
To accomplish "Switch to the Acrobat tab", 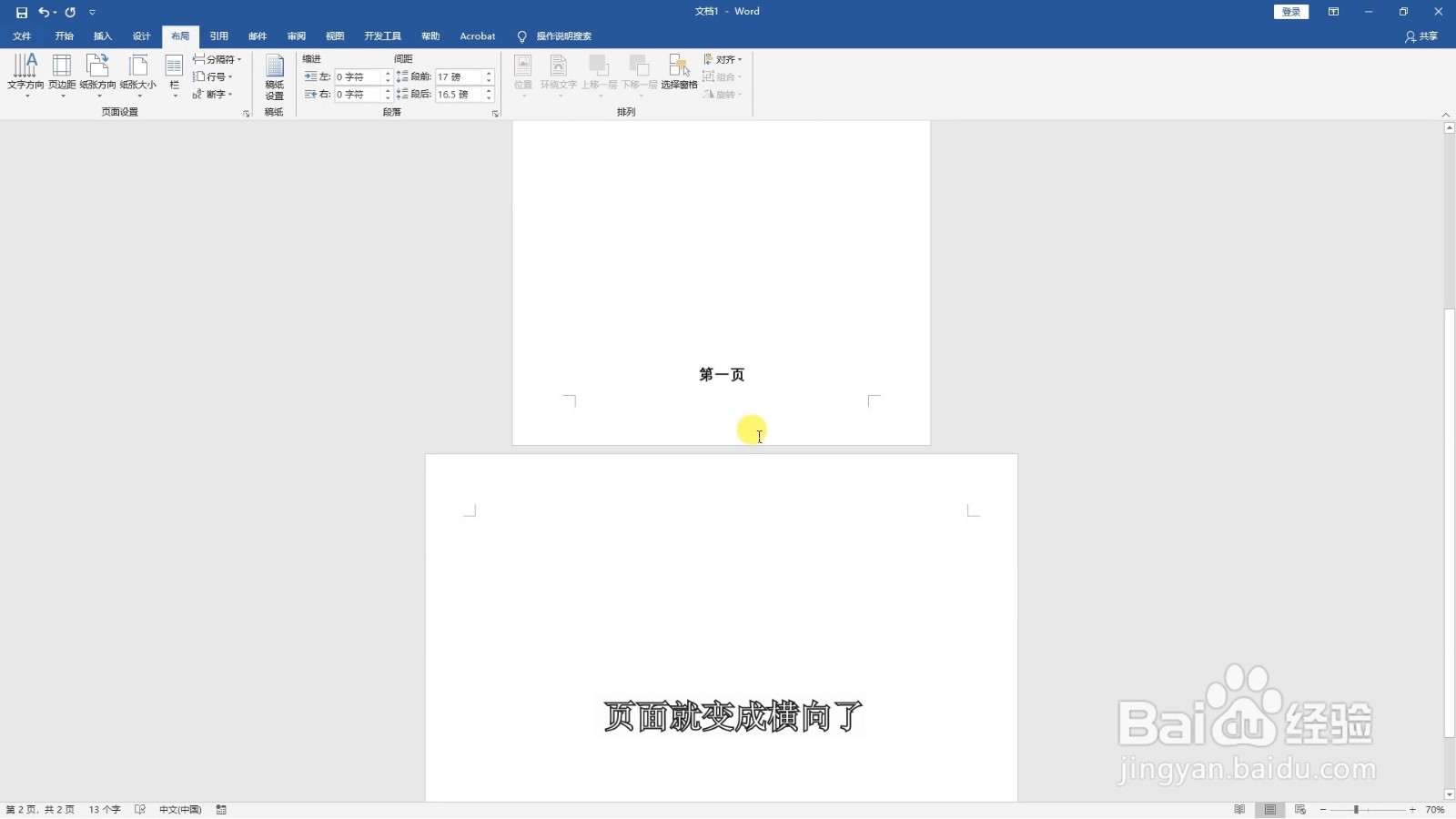I will [478, 36].
